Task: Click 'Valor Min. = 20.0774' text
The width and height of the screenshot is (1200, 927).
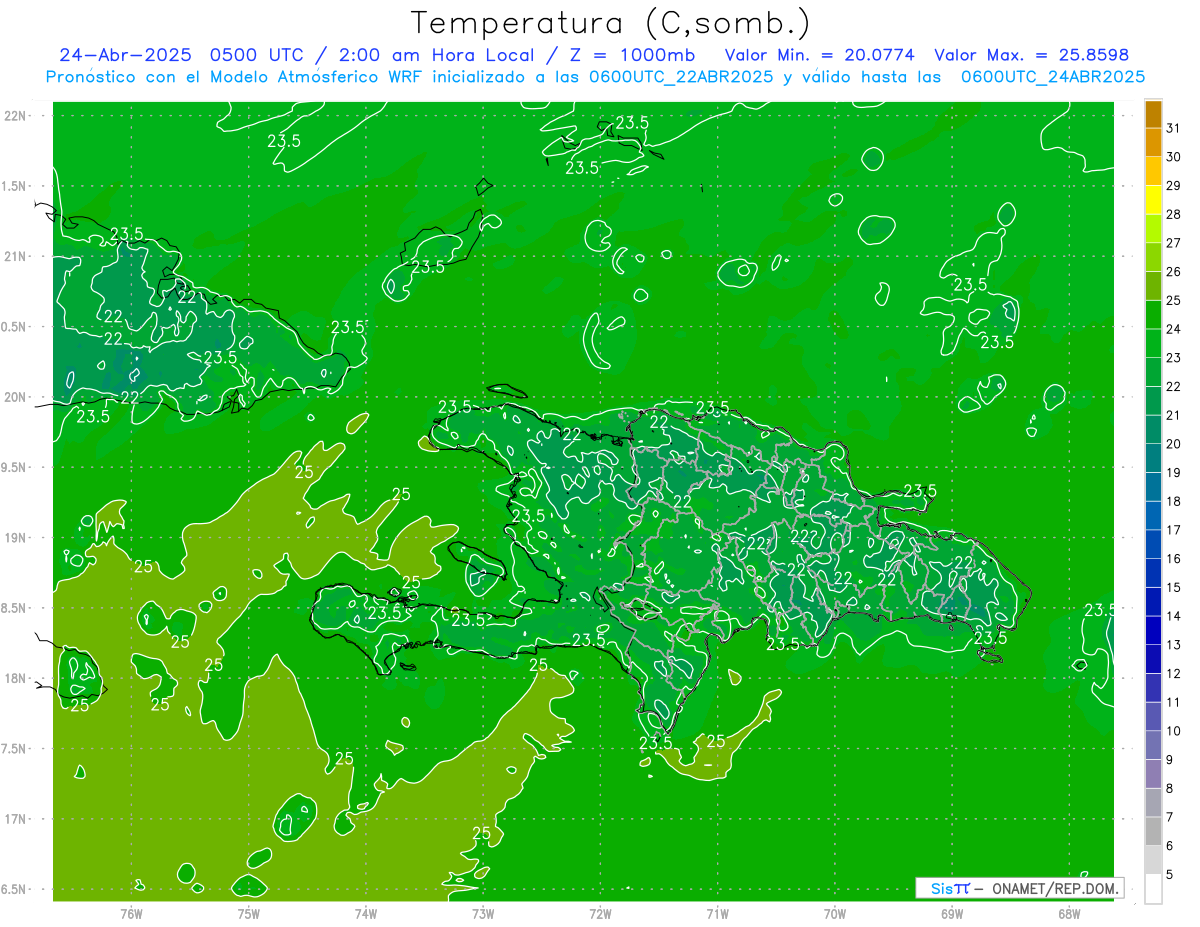Action: point(820,55)
